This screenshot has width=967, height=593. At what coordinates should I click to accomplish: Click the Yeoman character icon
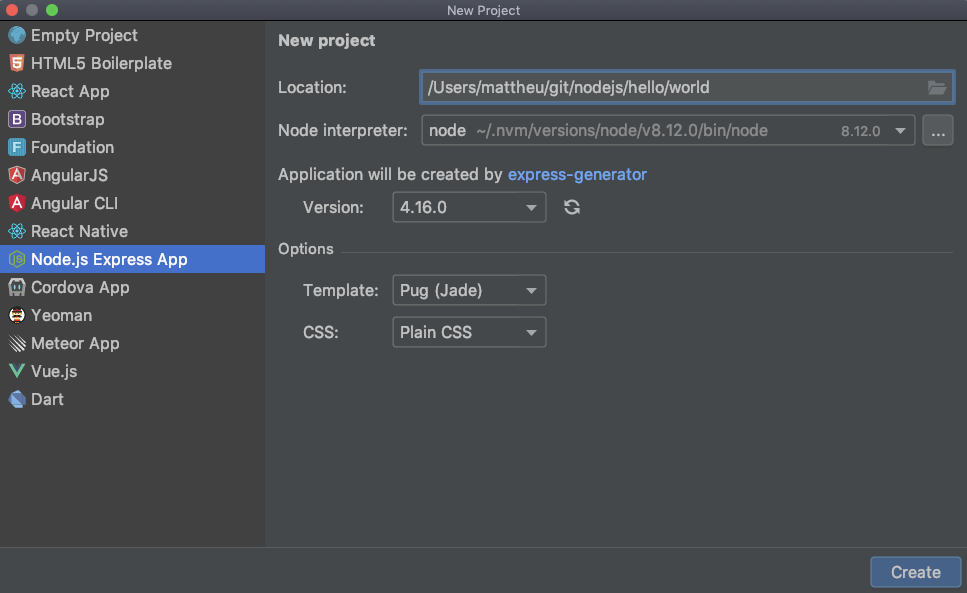(x=17, y=315)
